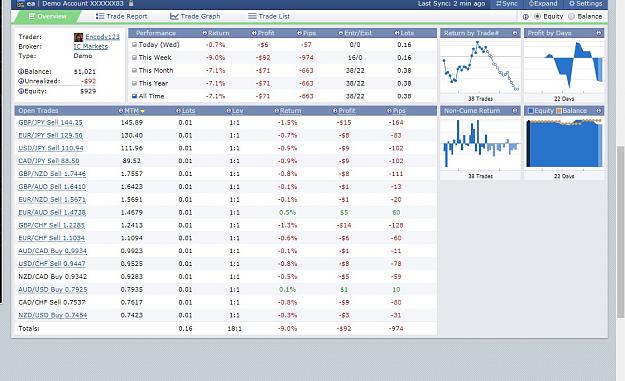Open the AUD/USD Buy 0.7925 trade
Screen dimensions: 625x381
pos(52,290)
